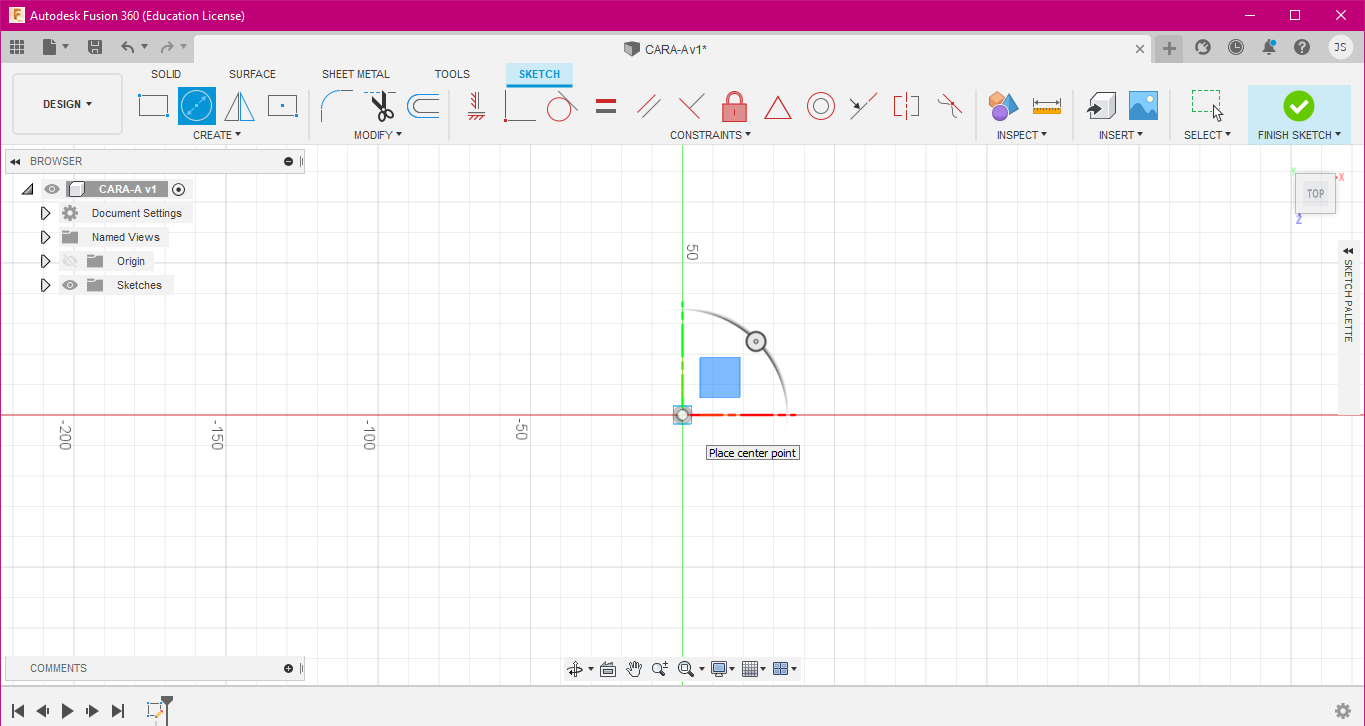Select the Offset tool in Modify
Viewport: 1365px width, 726px height.
click(423, 105)
